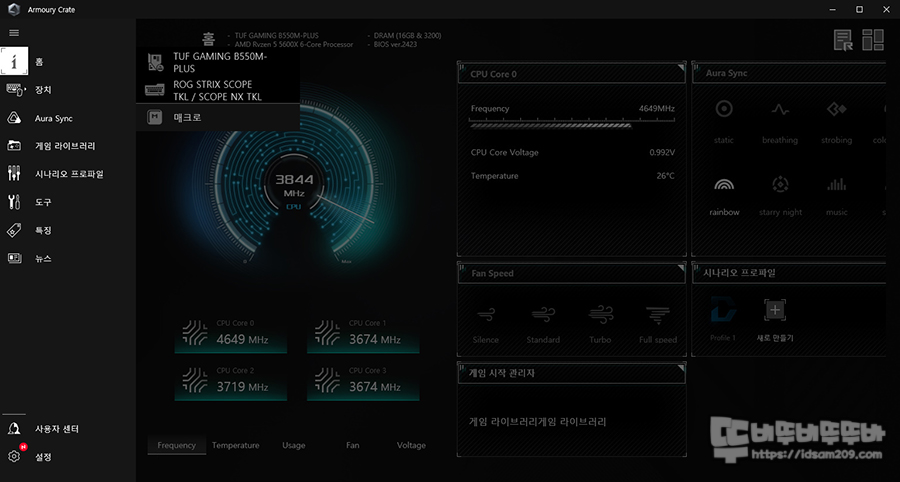Click the keyboard icon beside ROG STRIX SCOPE
The image size is (900, 482).
click(x=155, y=90)
